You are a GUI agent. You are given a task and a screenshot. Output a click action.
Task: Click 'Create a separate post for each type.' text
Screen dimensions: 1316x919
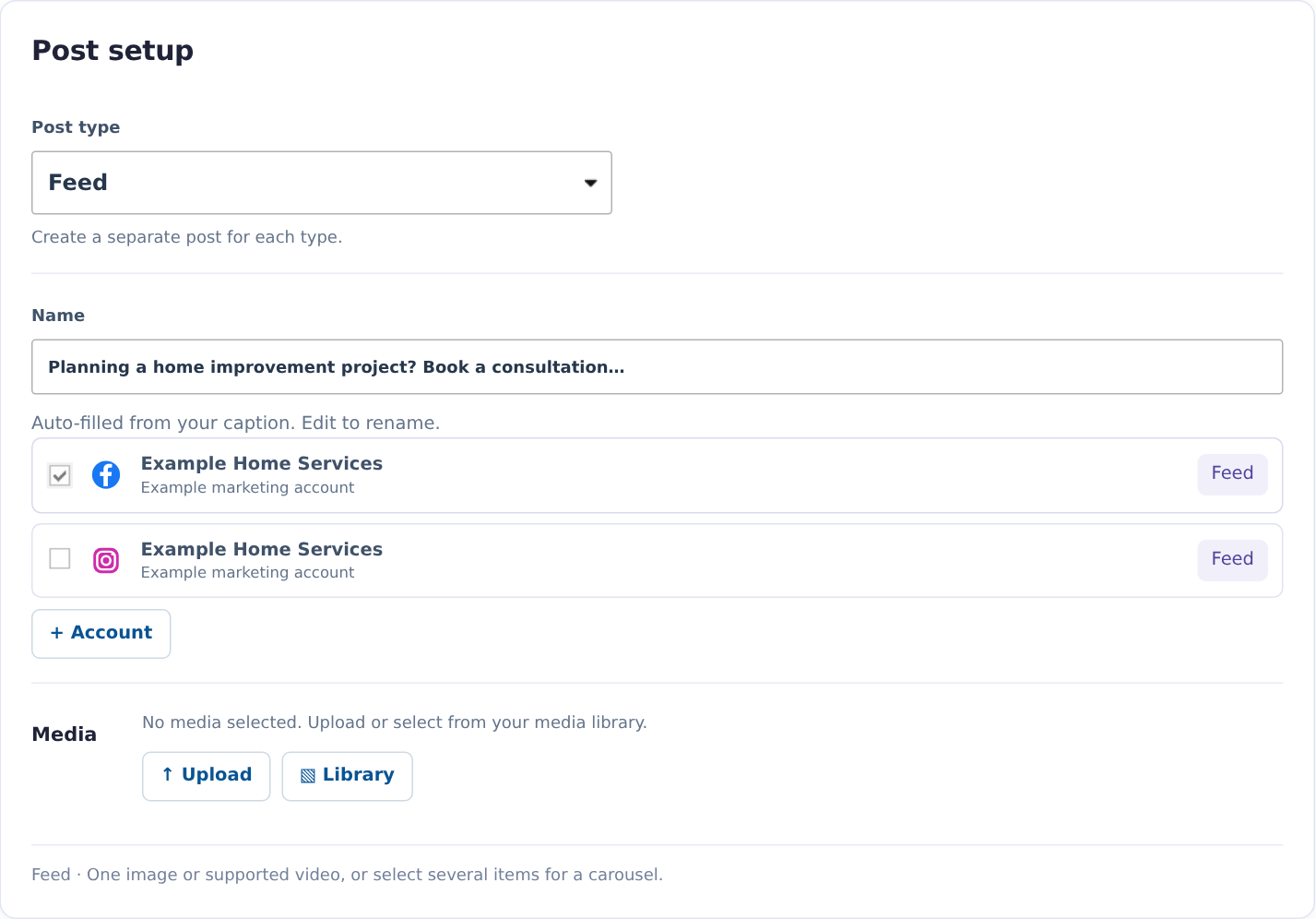coord(187,237)
